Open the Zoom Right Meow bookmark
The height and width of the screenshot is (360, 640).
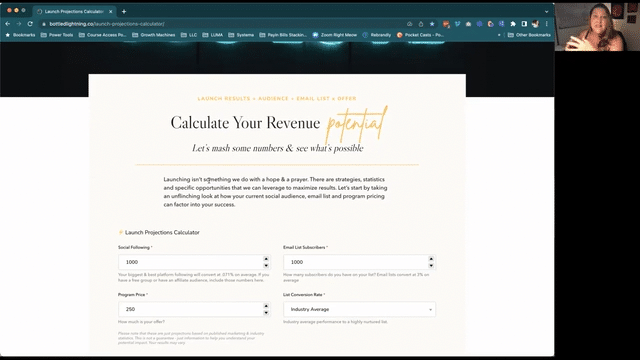334,35
